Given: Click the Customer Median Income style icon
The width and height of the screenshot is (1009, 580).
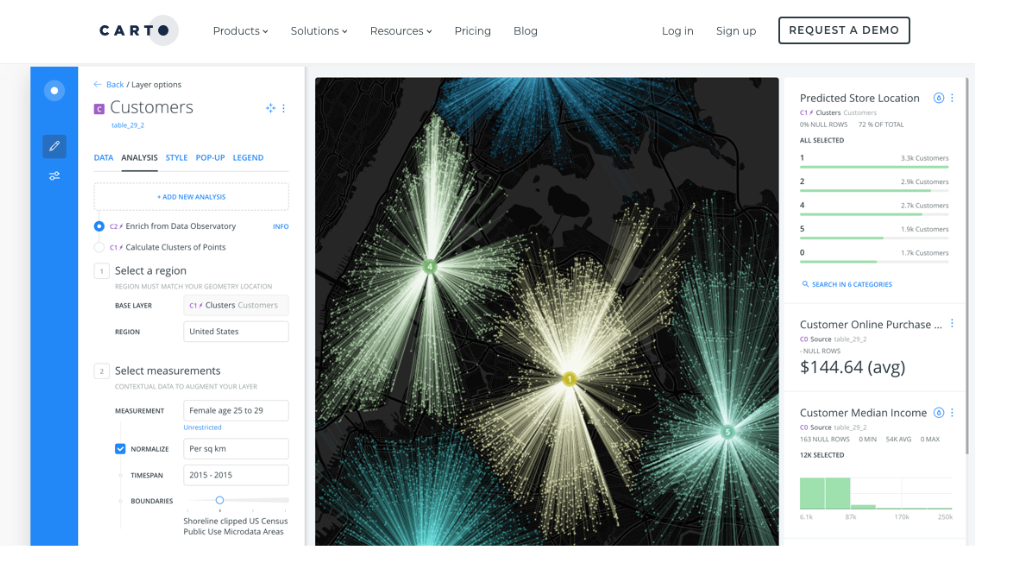Looking at the screenshot, I should pos(939,413).
